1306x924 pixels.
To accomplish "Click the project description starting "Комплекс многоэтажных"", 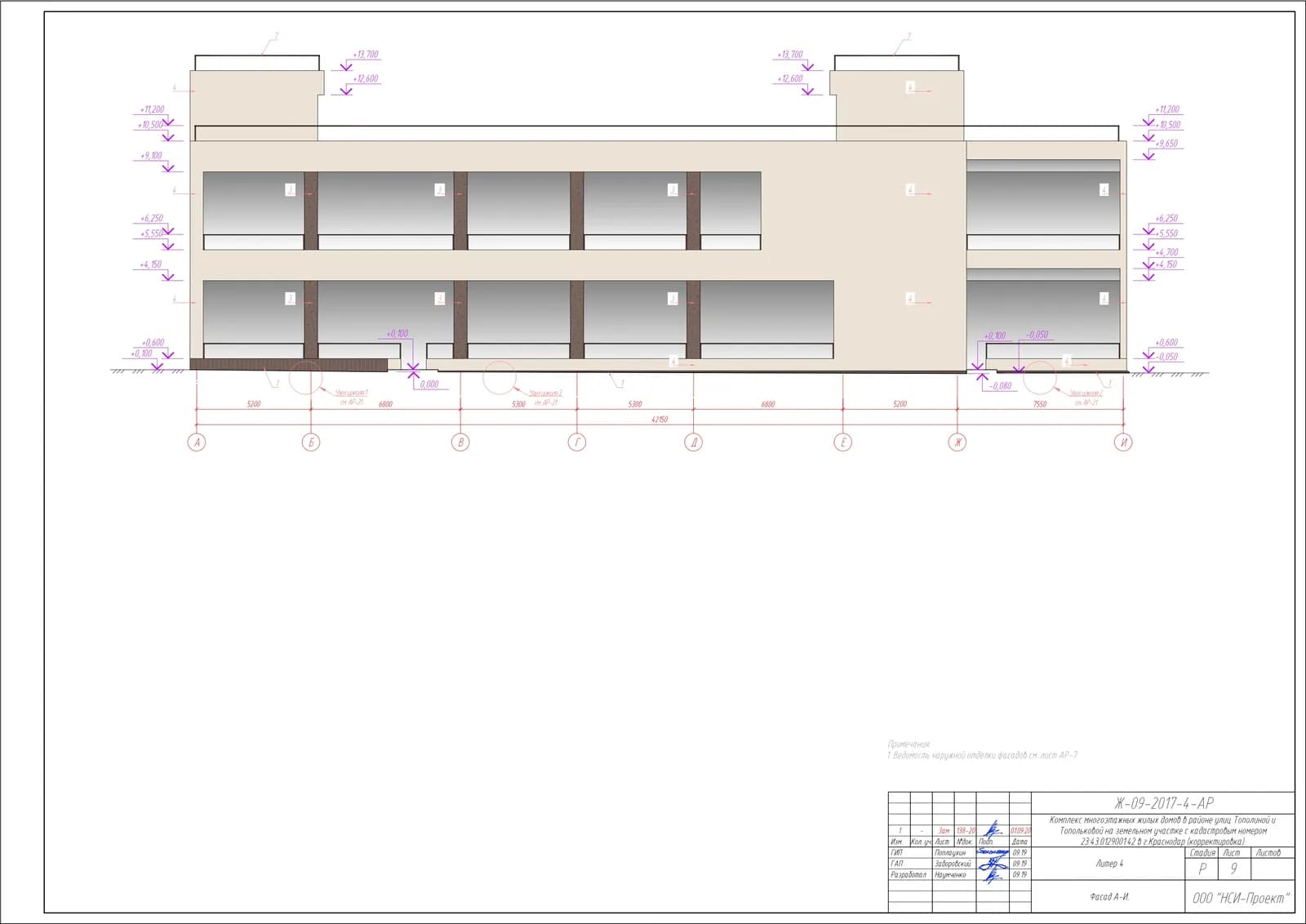I will click(x=1163, y=831).
